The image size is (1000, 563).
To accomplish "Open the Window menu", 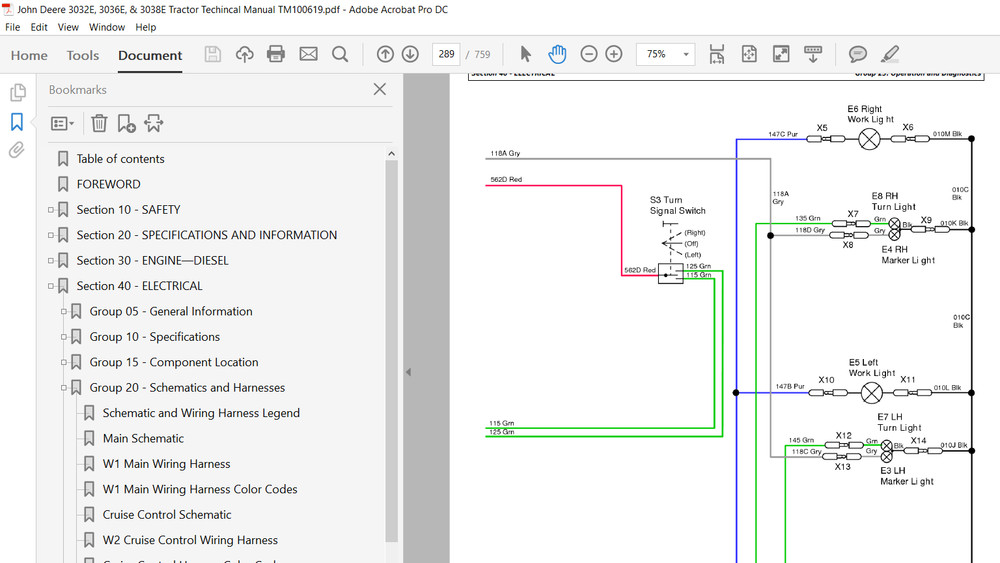I will tap(107, 27).
